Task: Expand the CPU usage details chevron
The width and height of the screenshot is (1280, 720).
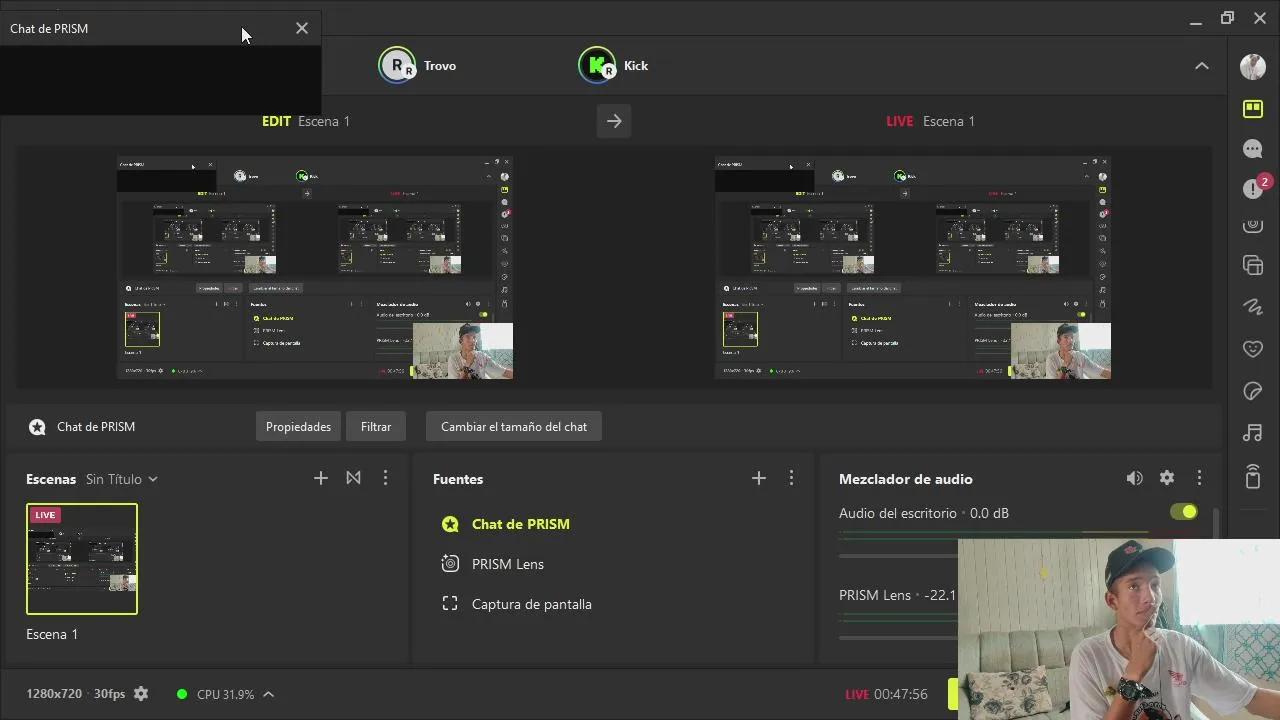Action: click(x=268, y=694)
